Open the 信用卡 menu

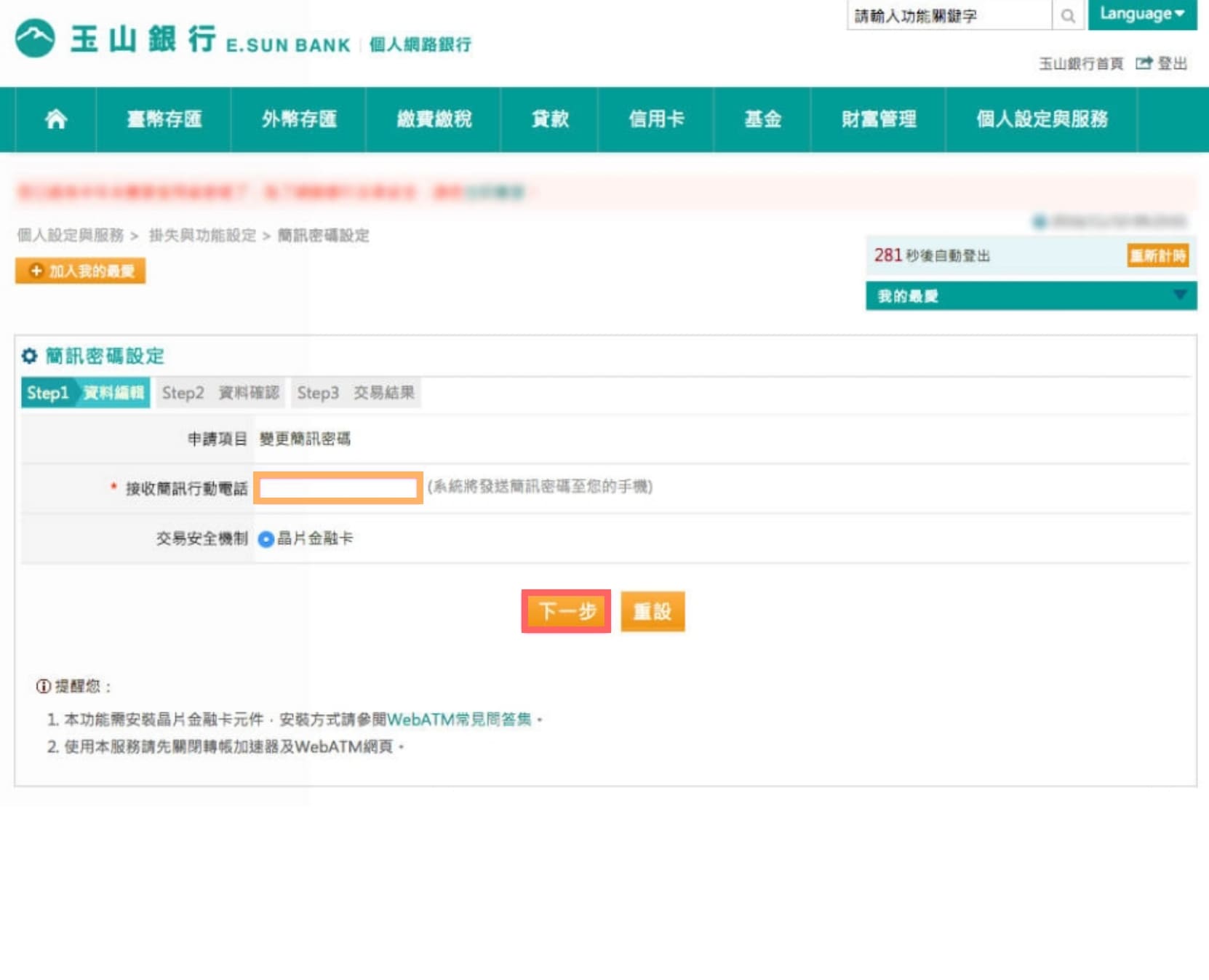click(656, 119)
